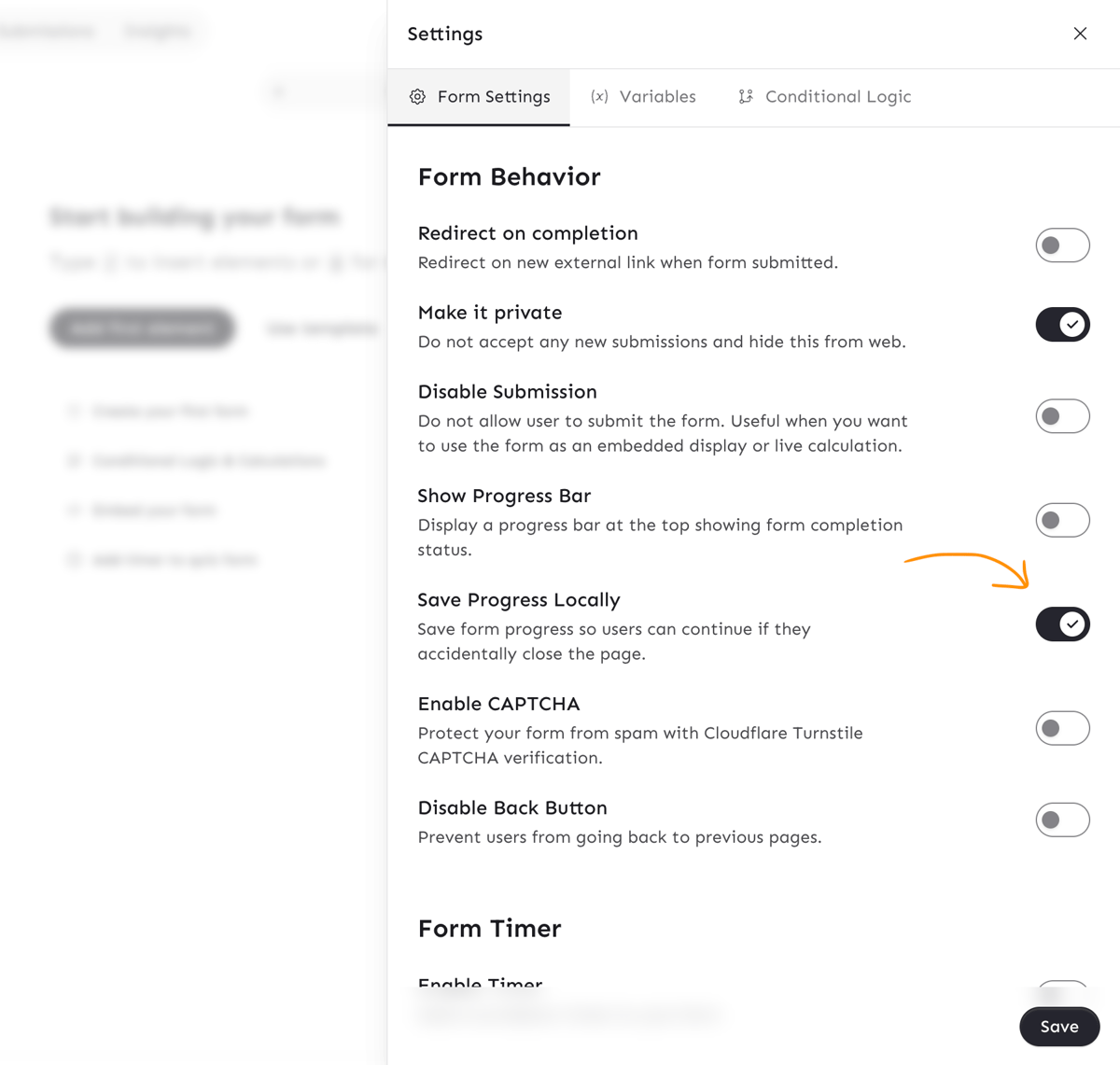Enable Redirect on completion toggle

1062,245
